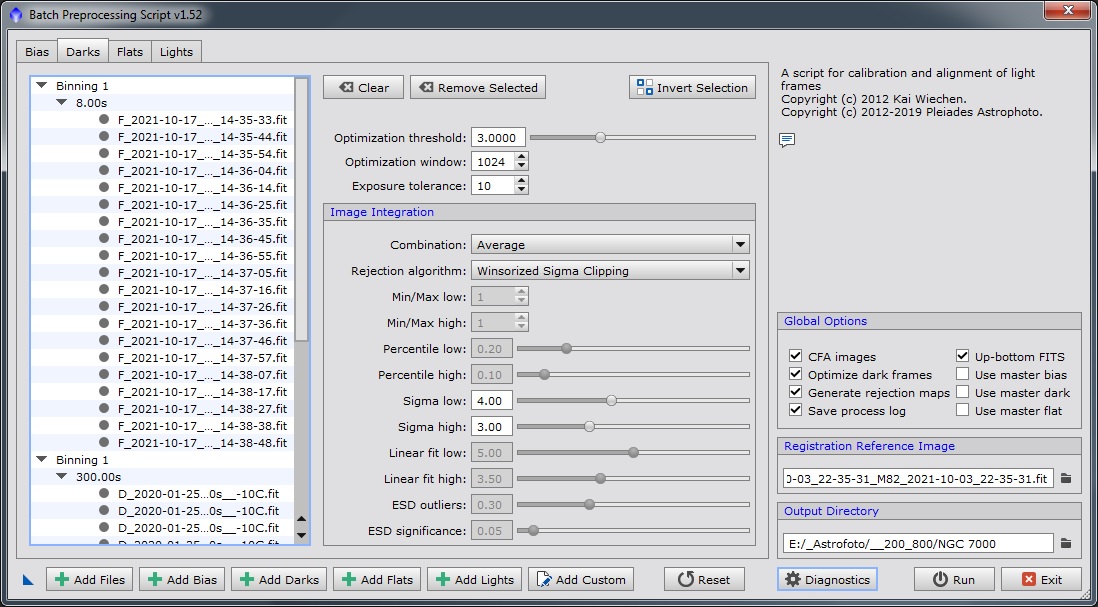Click the Run button

click(954, 579)
